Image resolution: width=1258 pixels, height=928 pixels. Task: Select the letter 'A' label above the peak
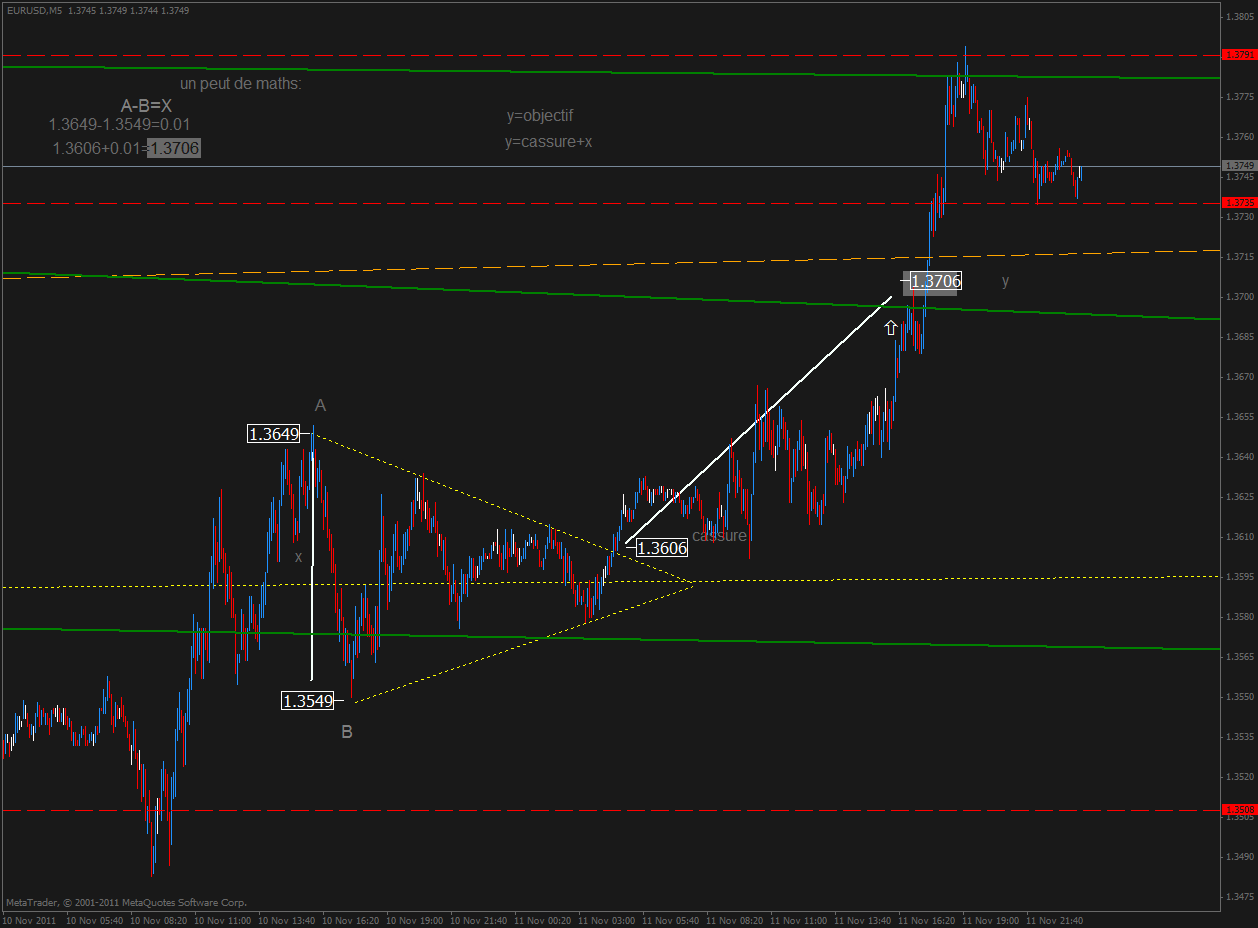320,405
